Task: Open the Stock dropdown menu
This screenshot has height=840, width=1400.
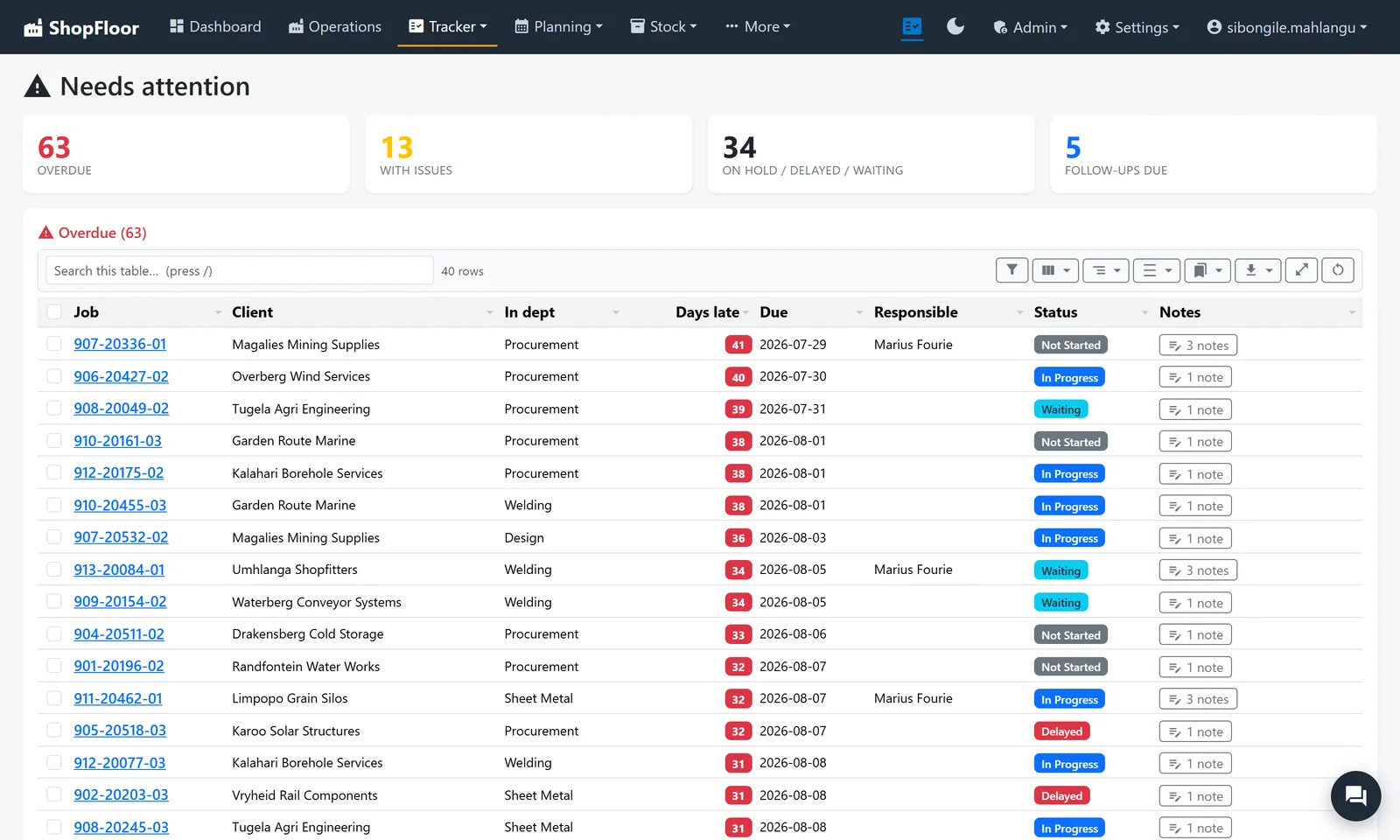Action: point(663,27)
